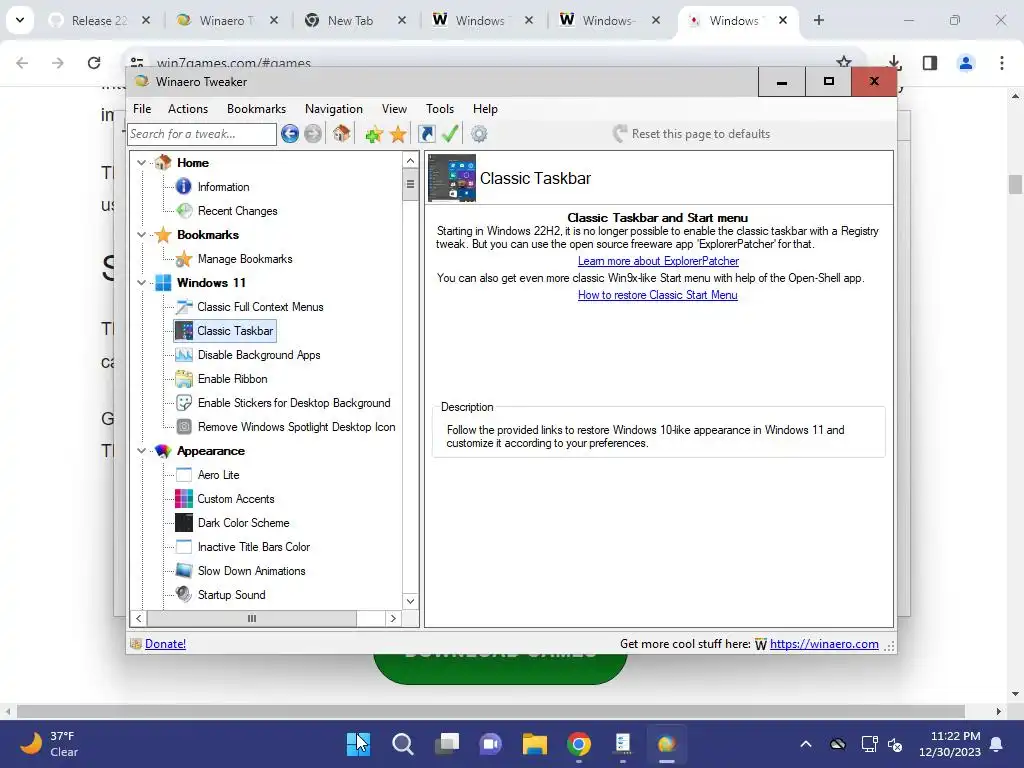Open bookmarks via the yellow star toolbar icon
This screenshot has height=768, width=1024.
click(398, 135)
